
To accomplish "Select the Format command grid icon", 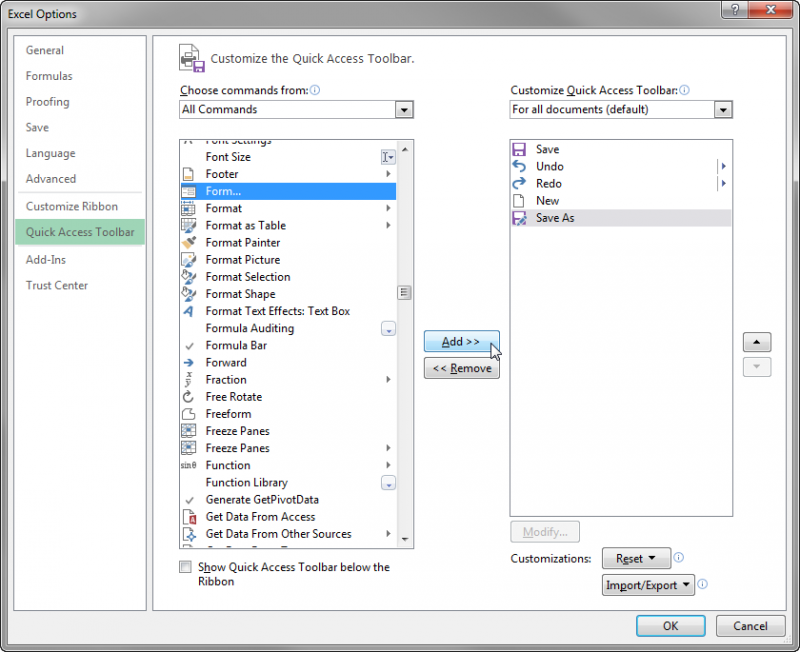I will 188,208.
